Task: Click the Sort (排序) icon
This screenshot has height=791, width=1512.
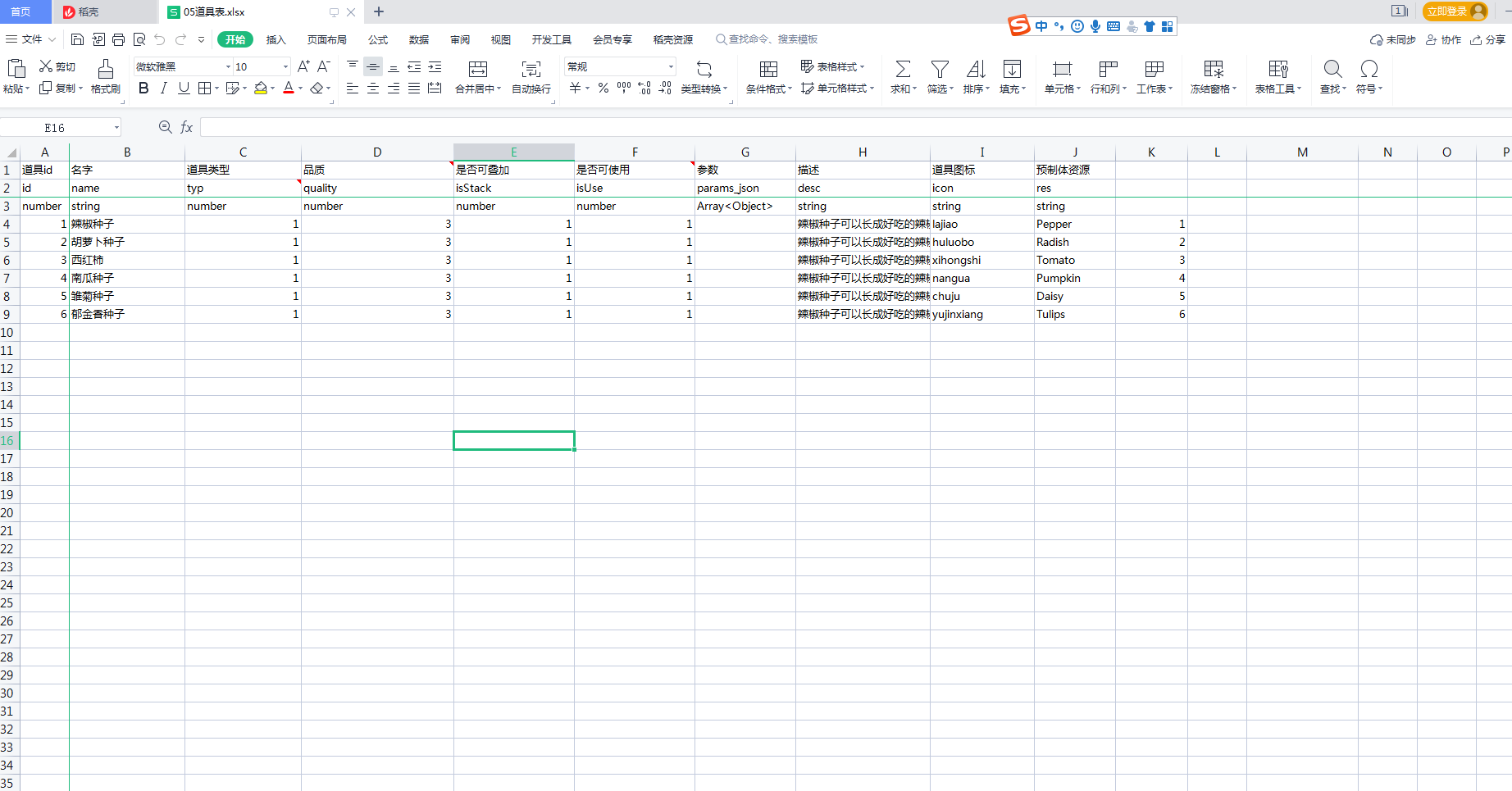Action: click(x=976, y=69)
